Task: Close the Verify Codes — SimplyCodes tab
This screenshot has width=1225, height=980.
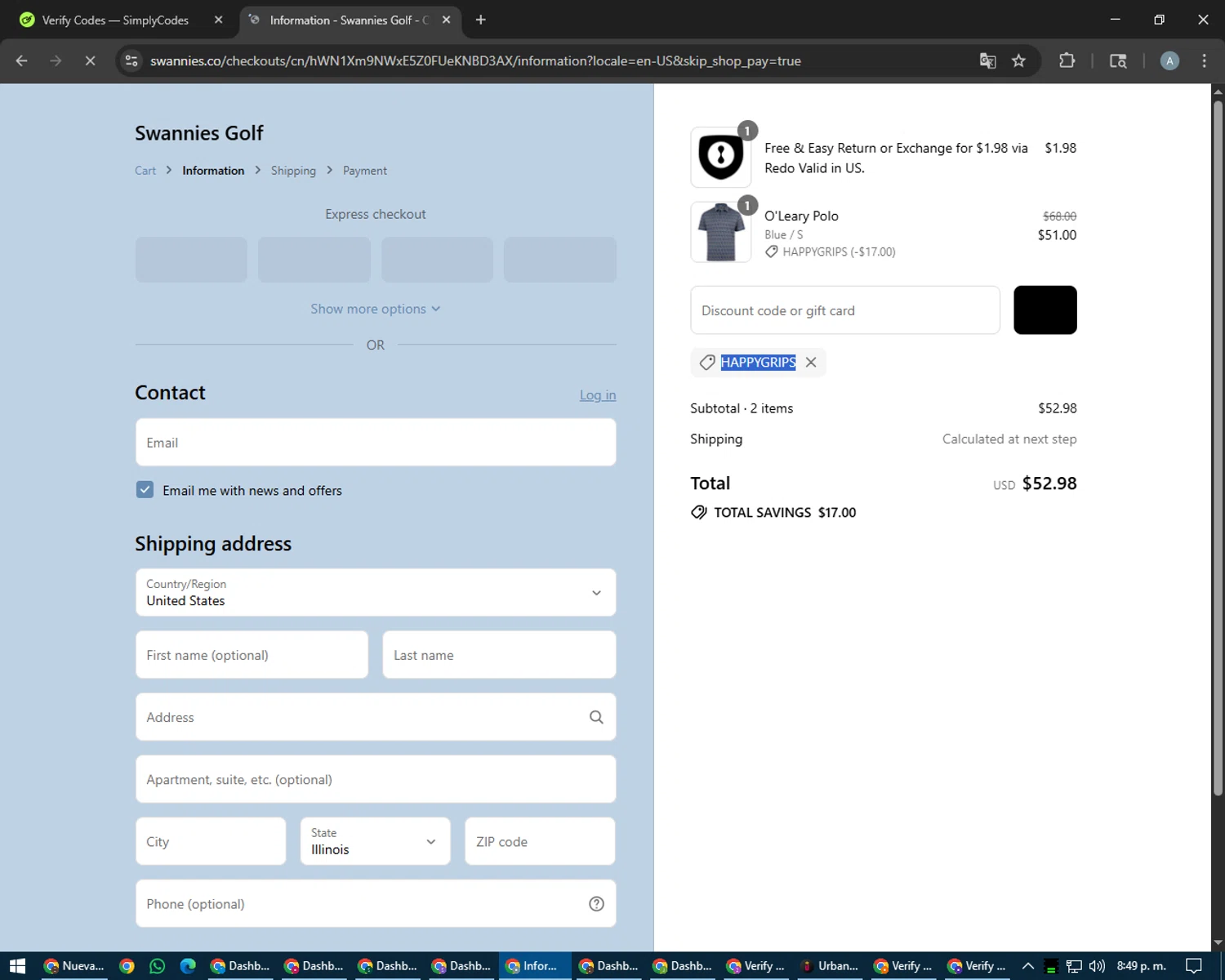Action: tap(218, 20)
